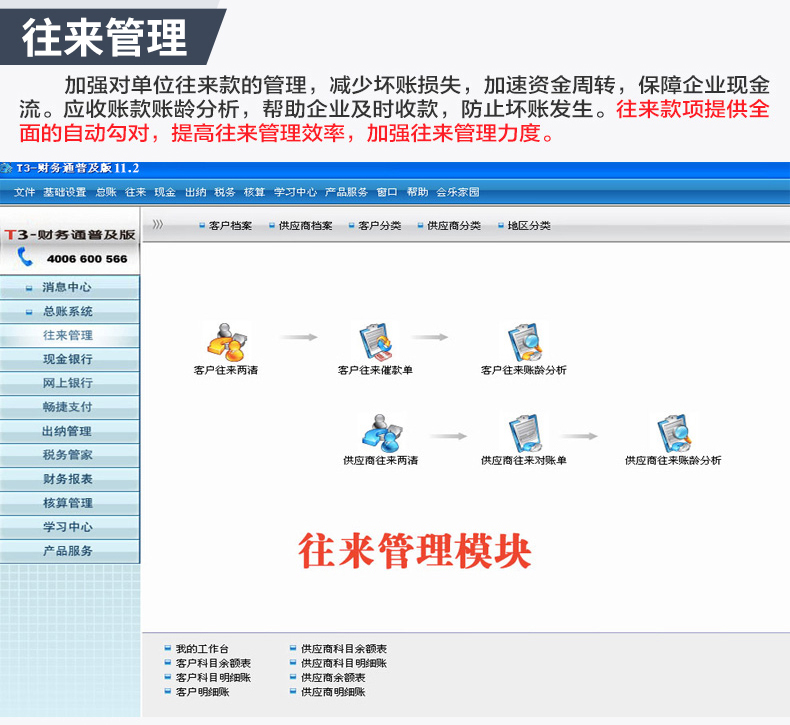Select 学习中心 in the left sidebar
The width and height of the screenshot is (790, 725).
[70, 527]
